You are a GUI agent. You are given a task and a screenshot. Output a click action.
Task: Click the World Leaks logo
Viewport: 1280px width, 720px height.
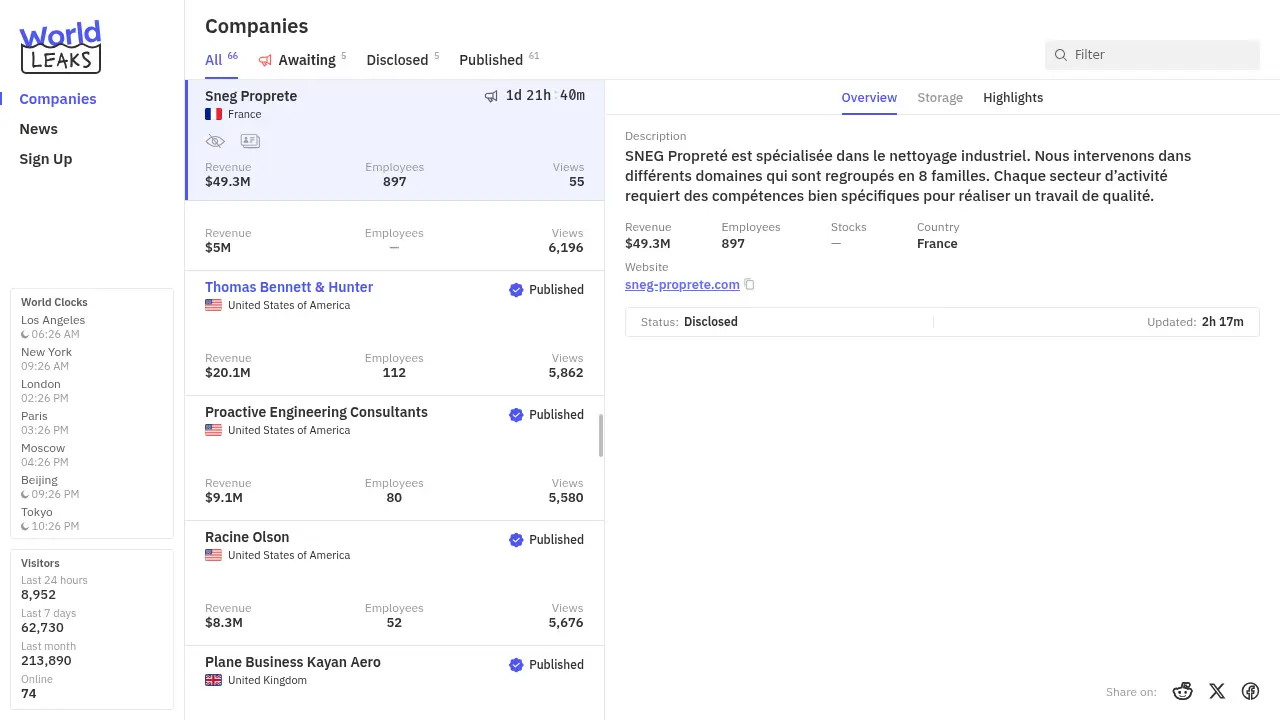tap(61, 47)
